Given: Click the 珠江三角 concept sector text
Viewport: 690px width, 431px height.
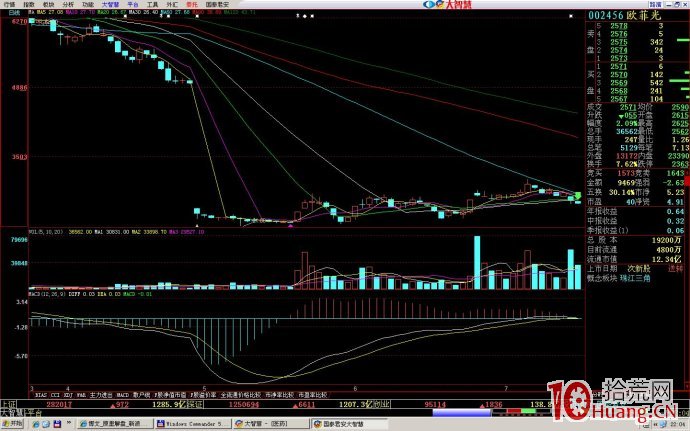Looking at the screenshot, I should pos(635,278).
